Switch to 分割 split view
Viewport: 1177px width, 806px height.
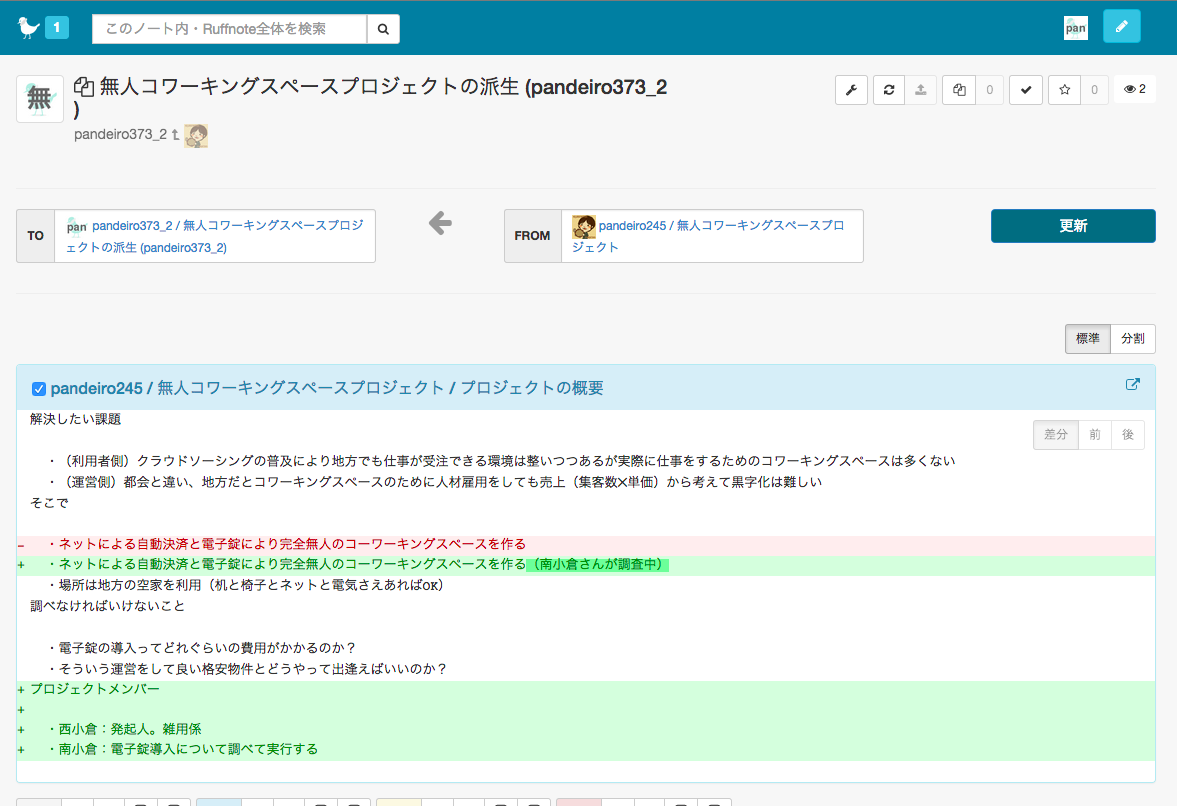click(x=1132, y=339)
